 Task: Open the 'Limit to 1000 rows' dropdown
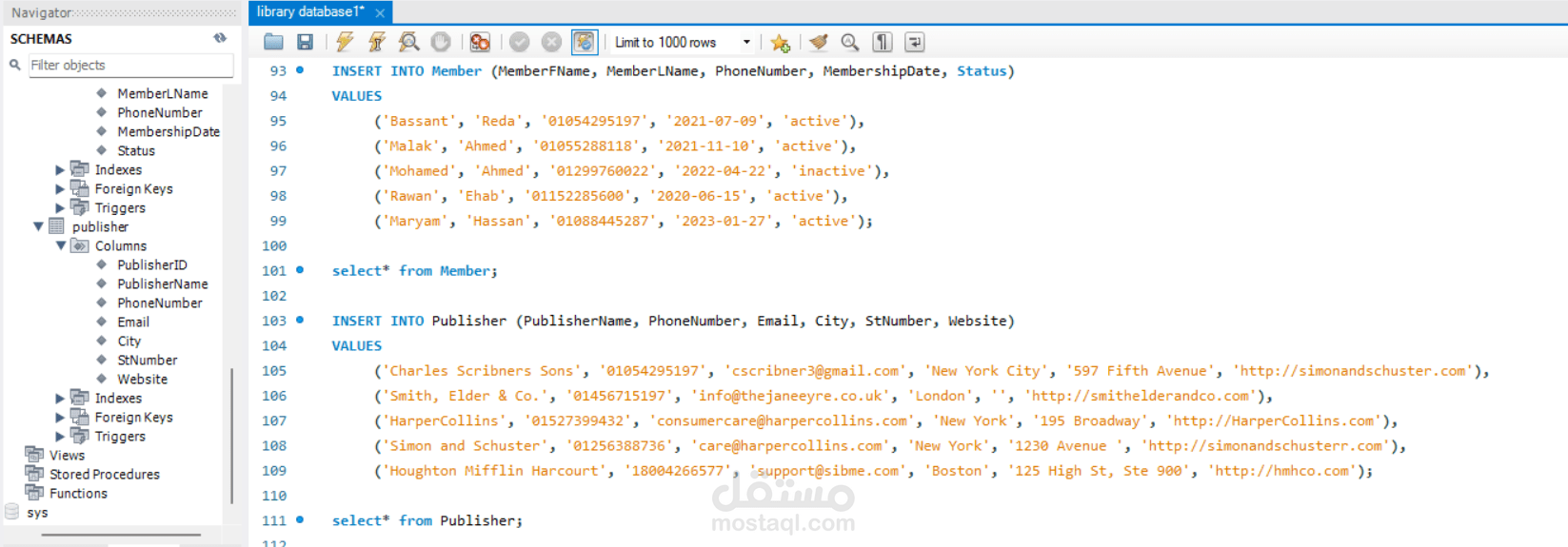(x=746, y=42)
